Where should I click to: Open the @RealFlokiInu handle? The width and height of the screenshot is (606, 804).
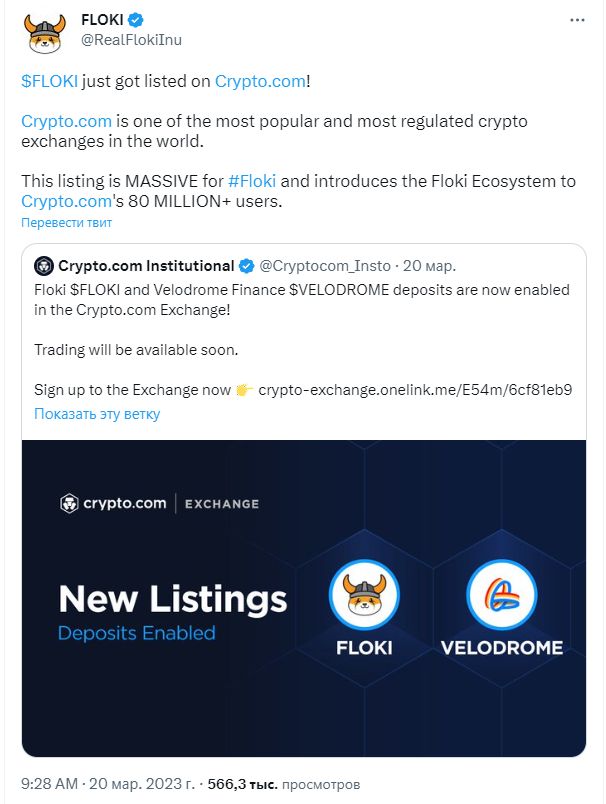(x=131, y=40)
